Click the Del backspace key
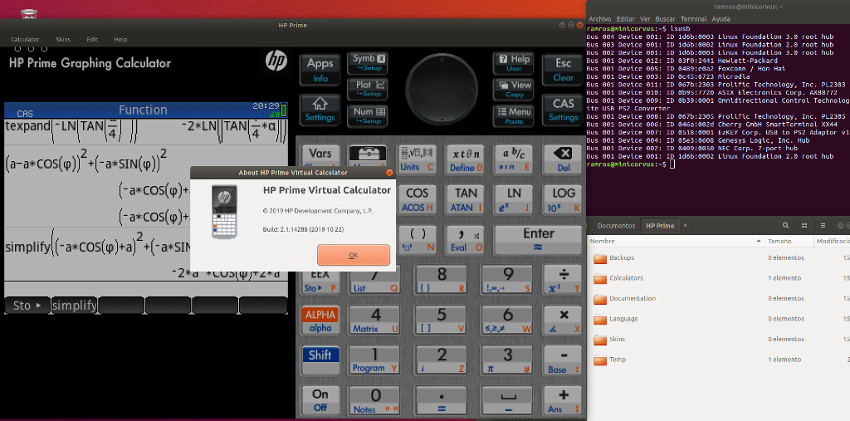The image size is (850, 421). 563,159
